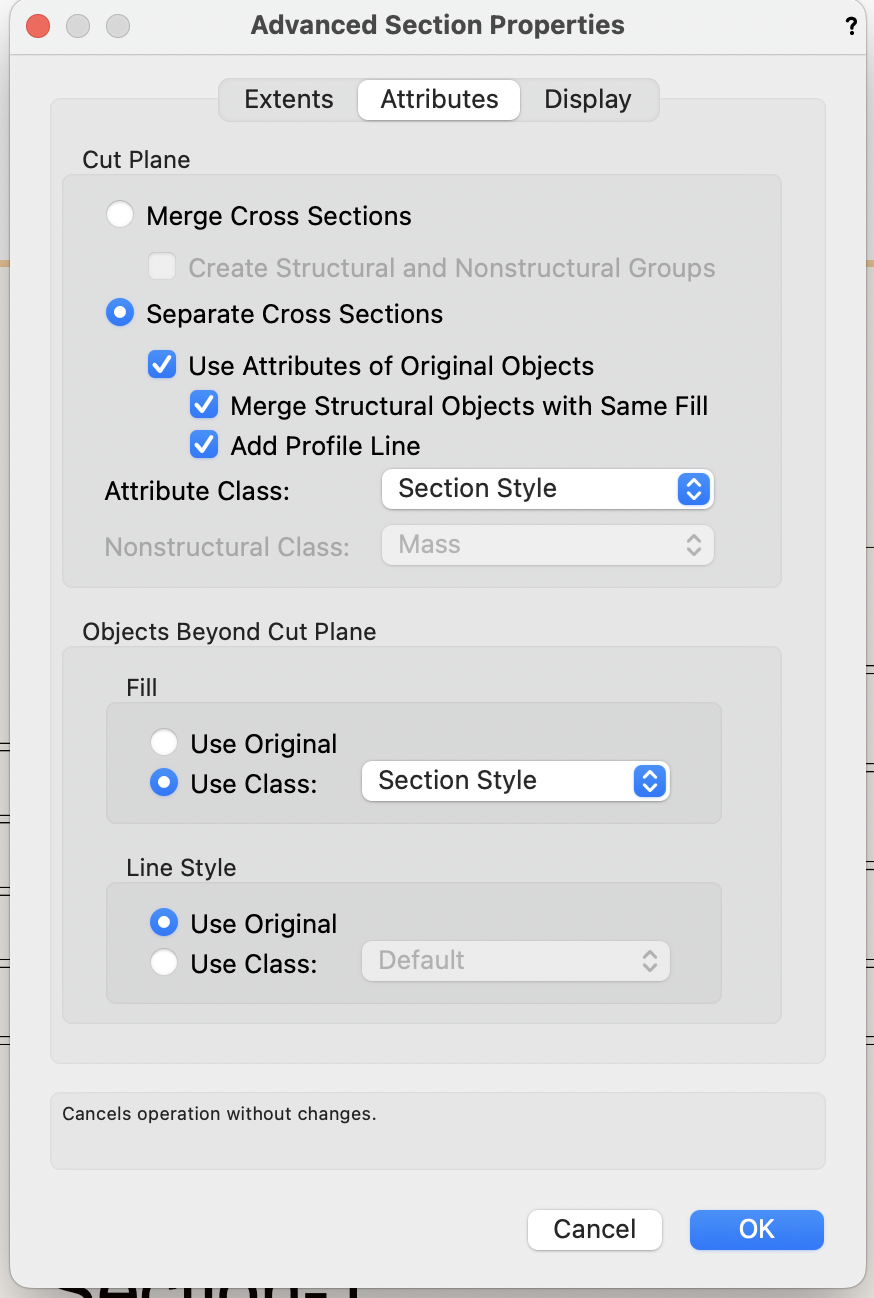Open the help with the question mark icon
This screenshot has width=874, height=1298.
point(851,26)
